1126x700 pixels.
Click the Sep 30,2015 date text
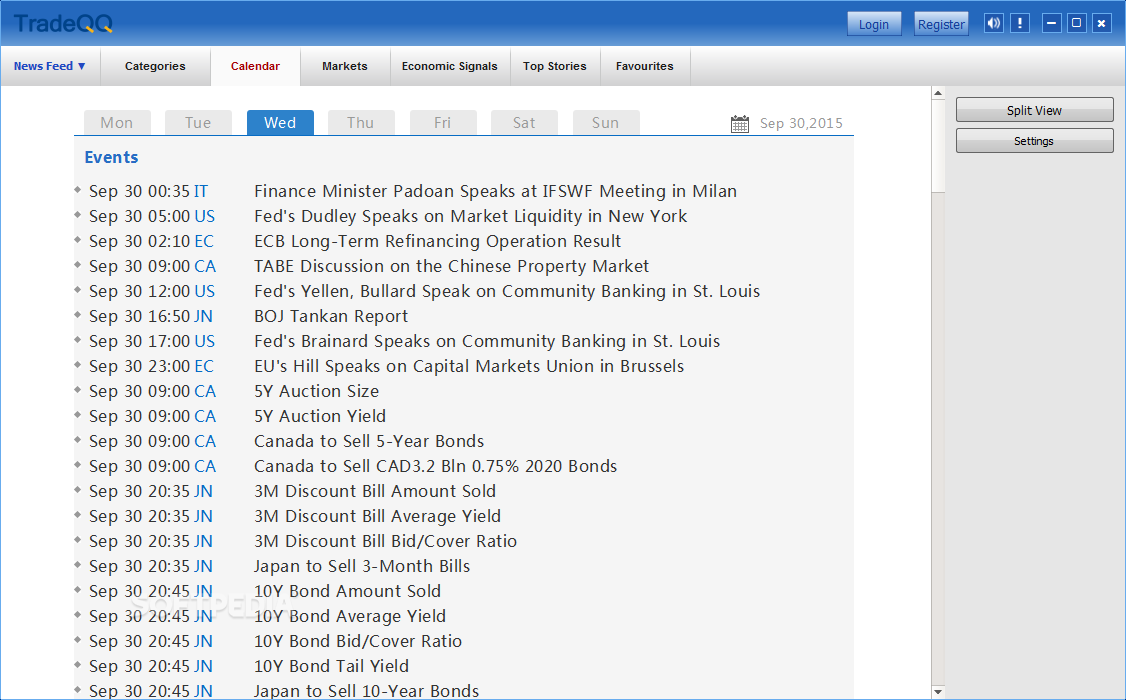tap(801, 123)
